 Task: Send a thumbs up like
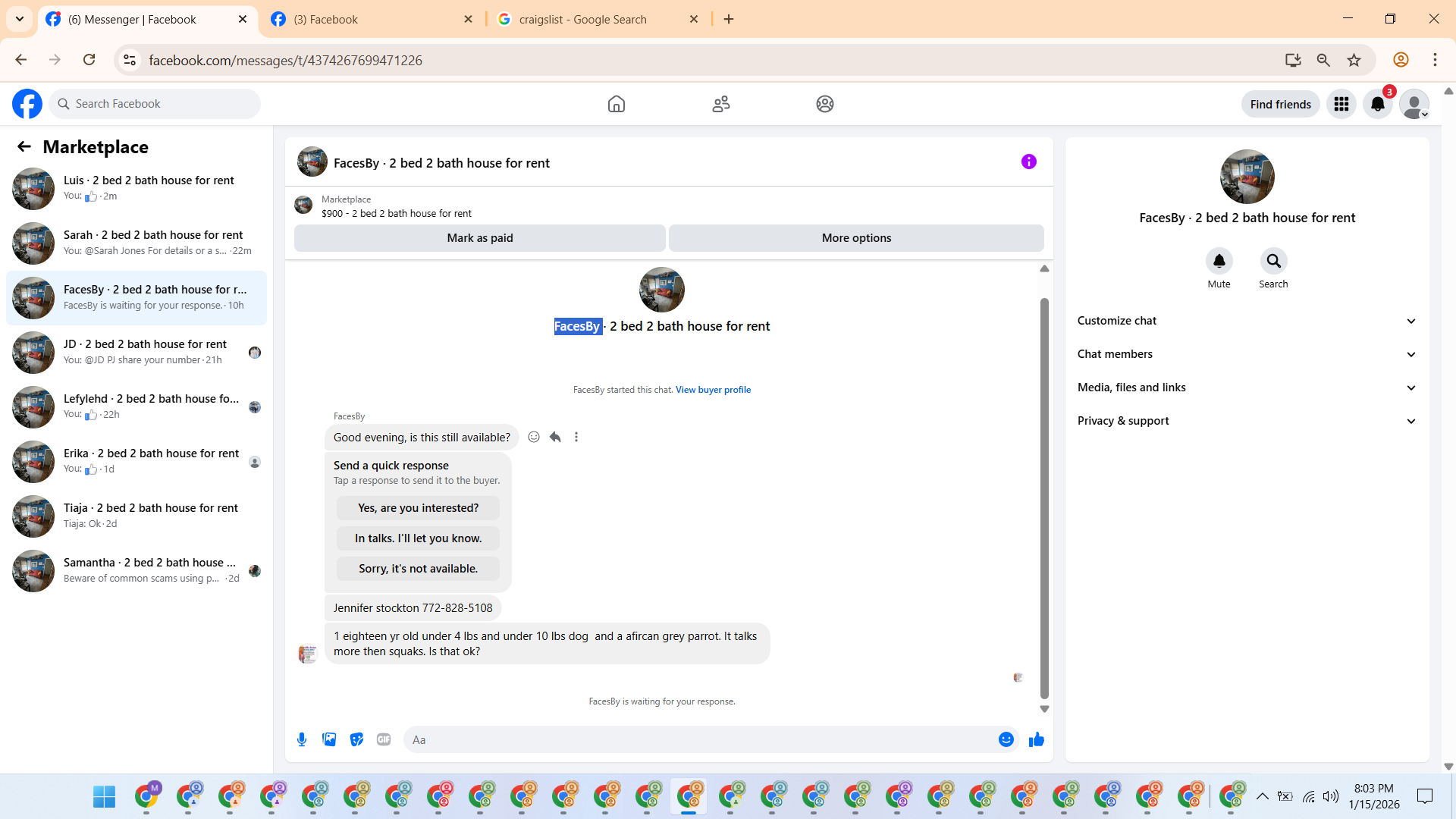click(1037, 739)
